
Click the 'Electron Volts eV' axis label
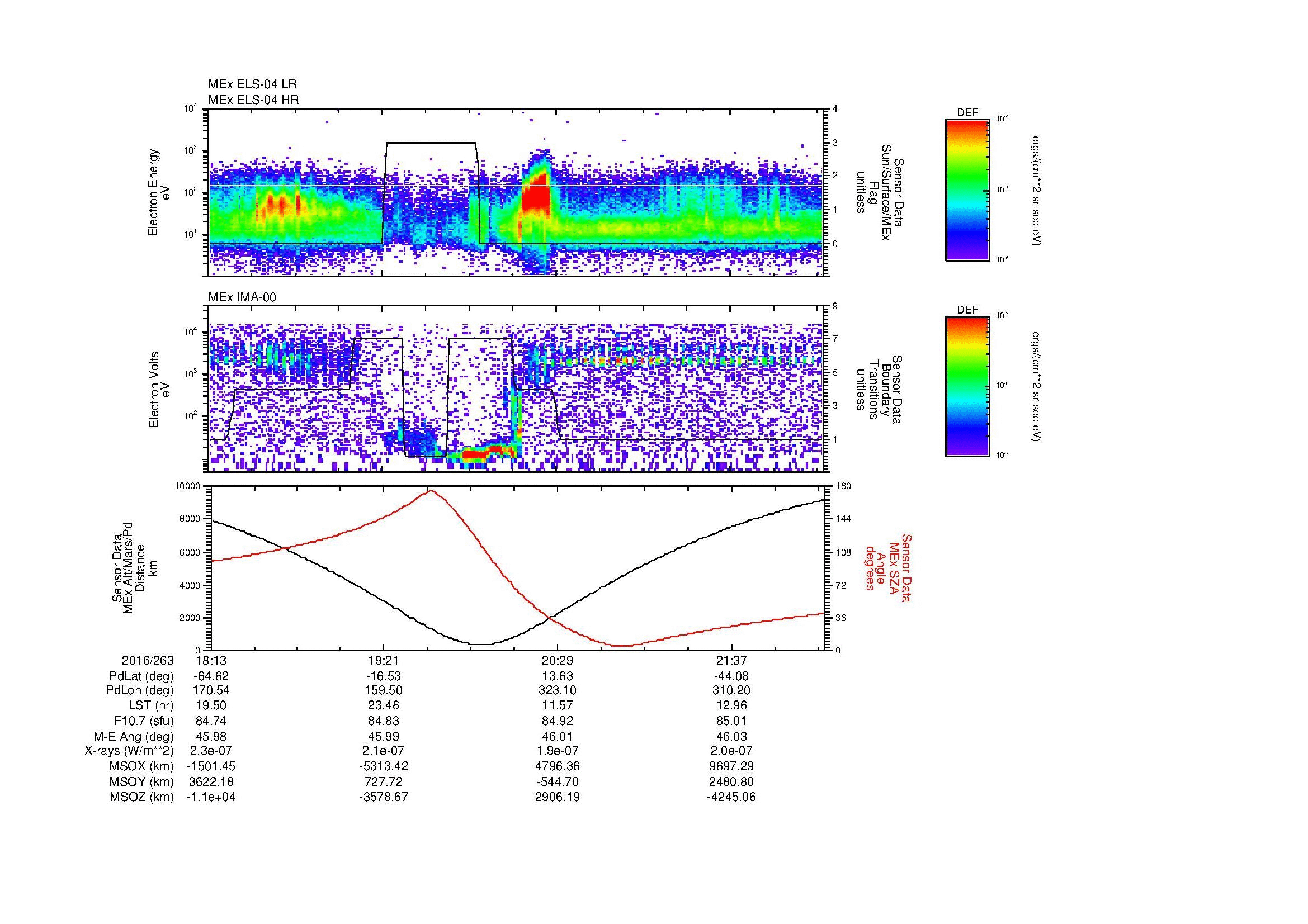159,390
